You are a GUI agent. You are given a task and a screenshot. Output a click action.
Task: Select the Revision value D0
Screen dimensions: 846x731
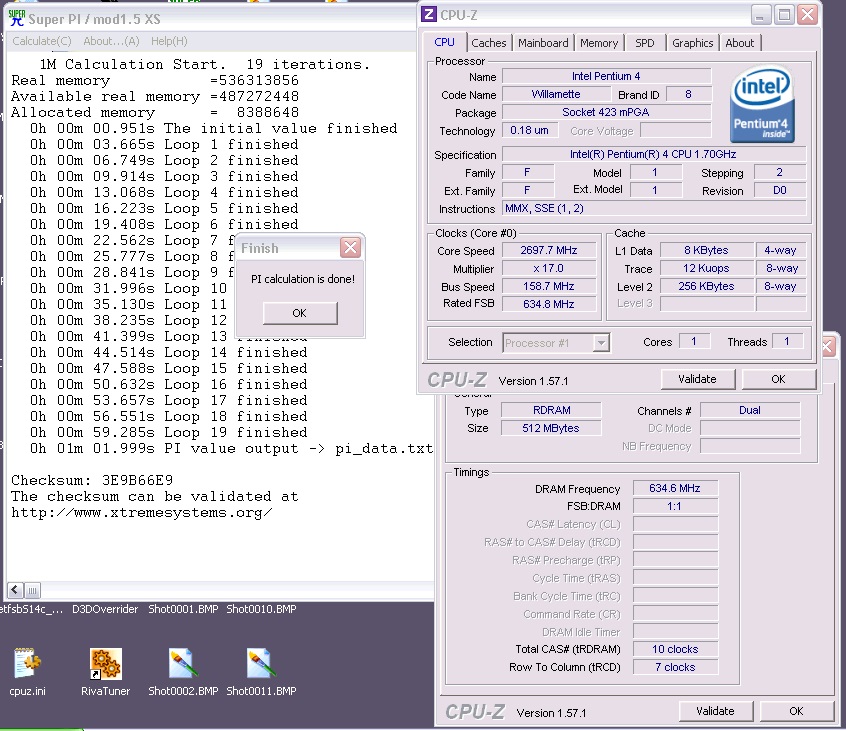(780, 190)
